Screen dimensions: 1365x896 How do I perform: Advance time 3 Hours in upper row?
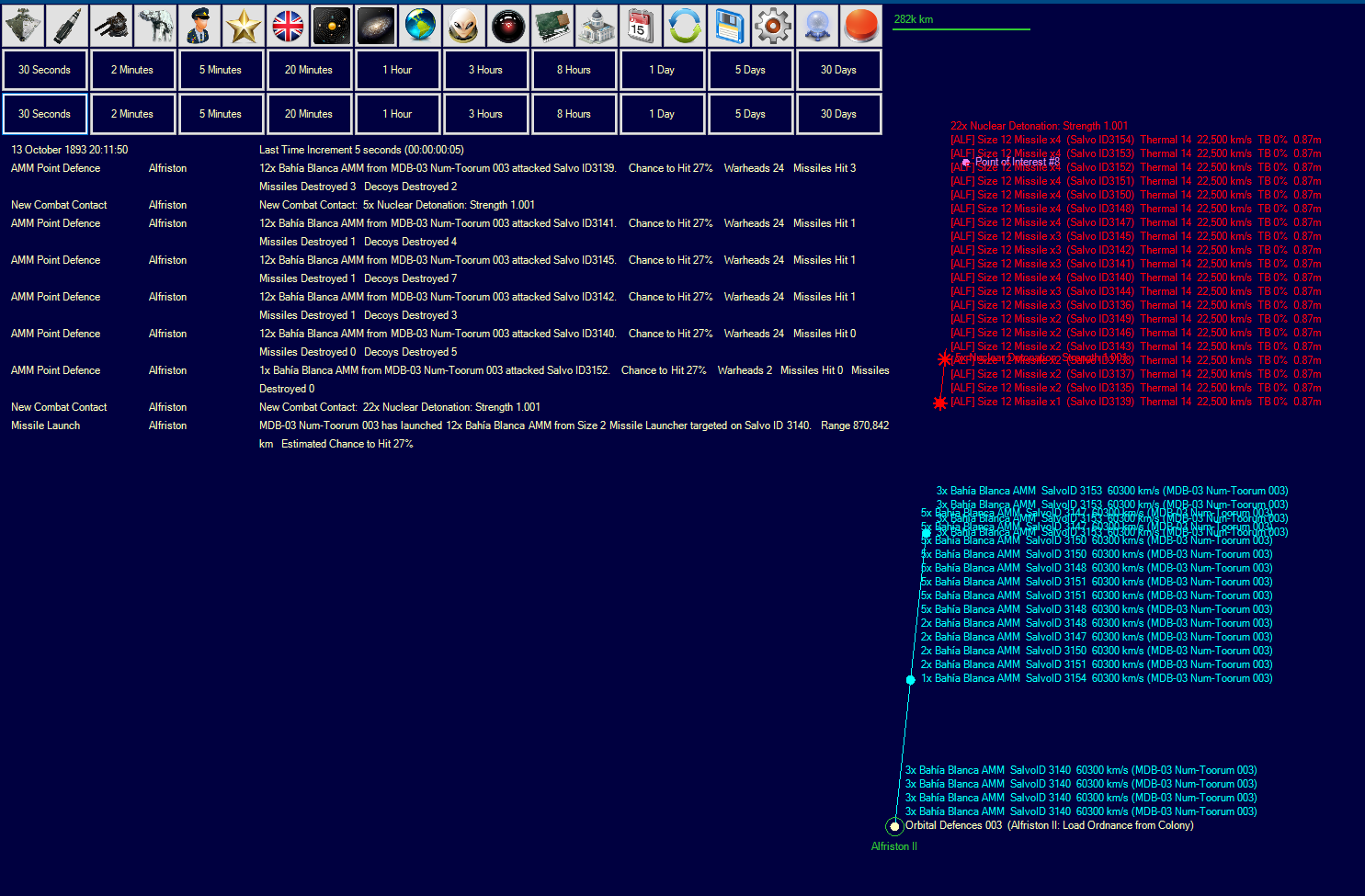tap(486, 70)
